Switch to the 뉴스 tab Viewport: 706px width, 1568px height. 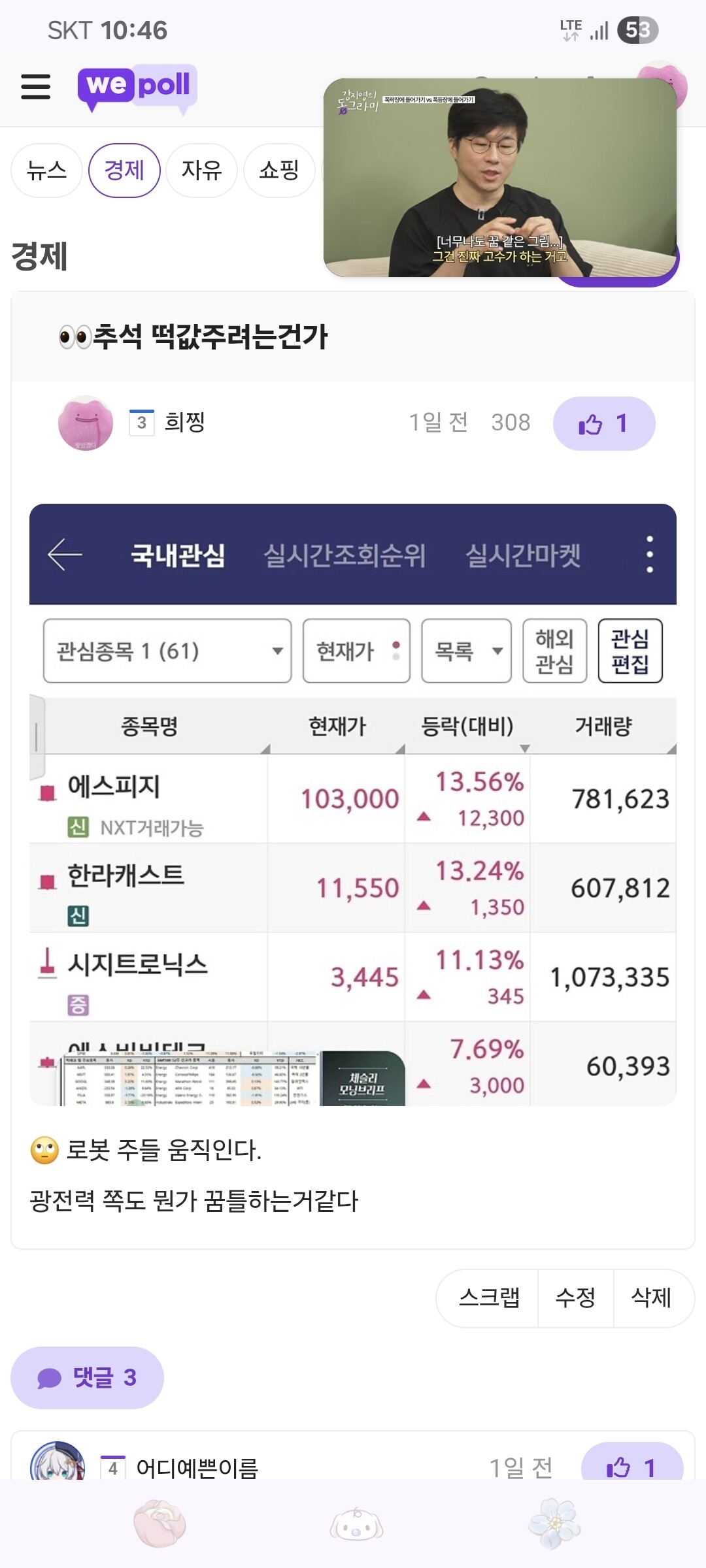(46, 171)
